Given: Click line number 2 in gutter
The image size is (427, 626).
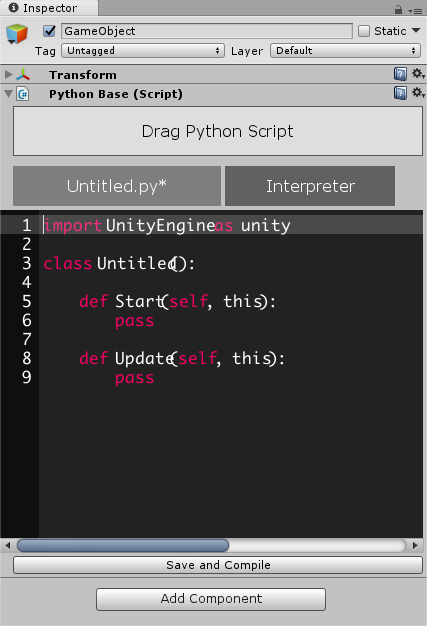Looking at the screenshot, I should pyautogui.click(x=27, y=244).
